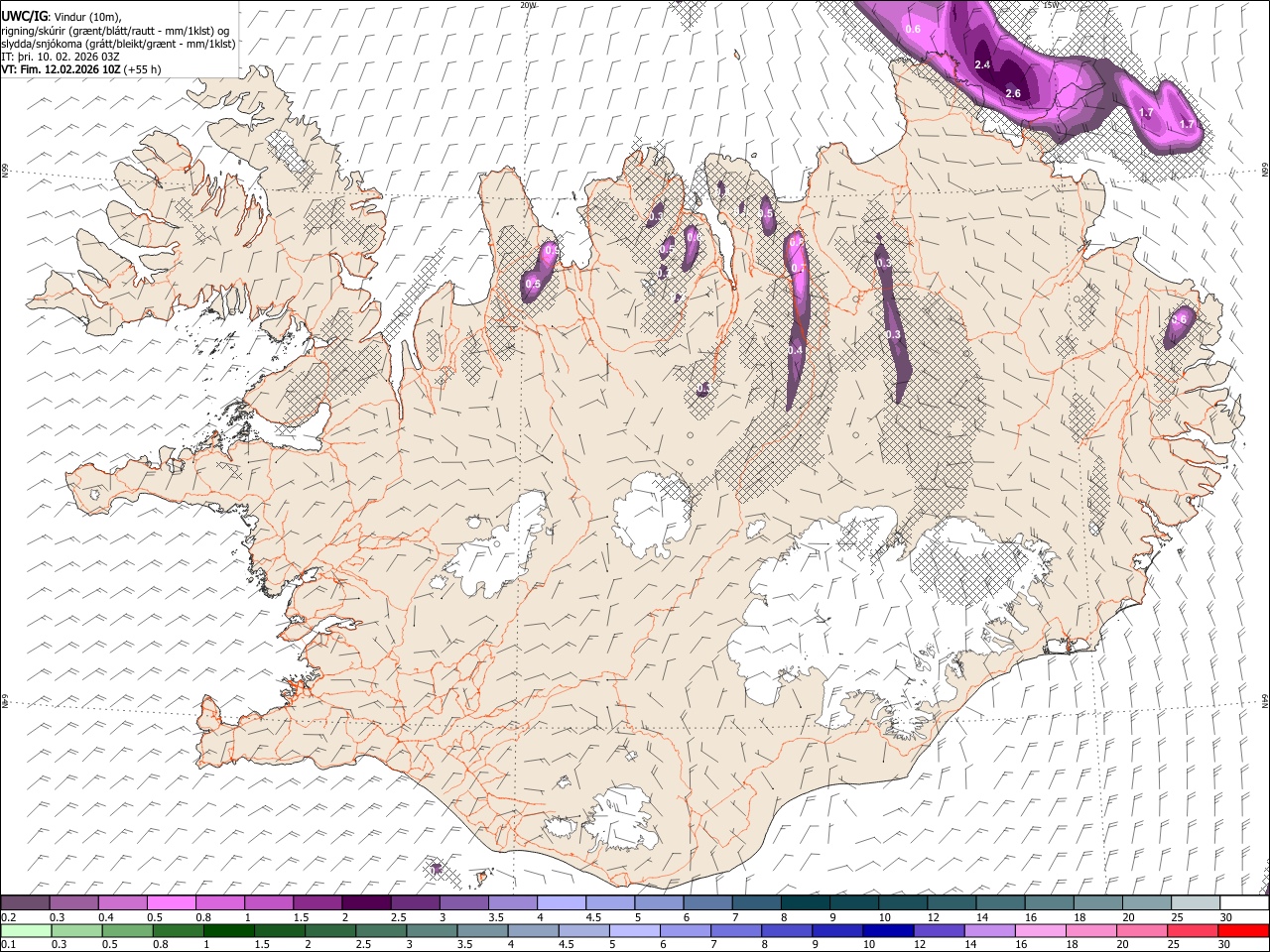Image resolution: width=1270 pixels, height=952 pixels.
Task: Click the '0.2' label on the snow scale
Action: point(7,916)
